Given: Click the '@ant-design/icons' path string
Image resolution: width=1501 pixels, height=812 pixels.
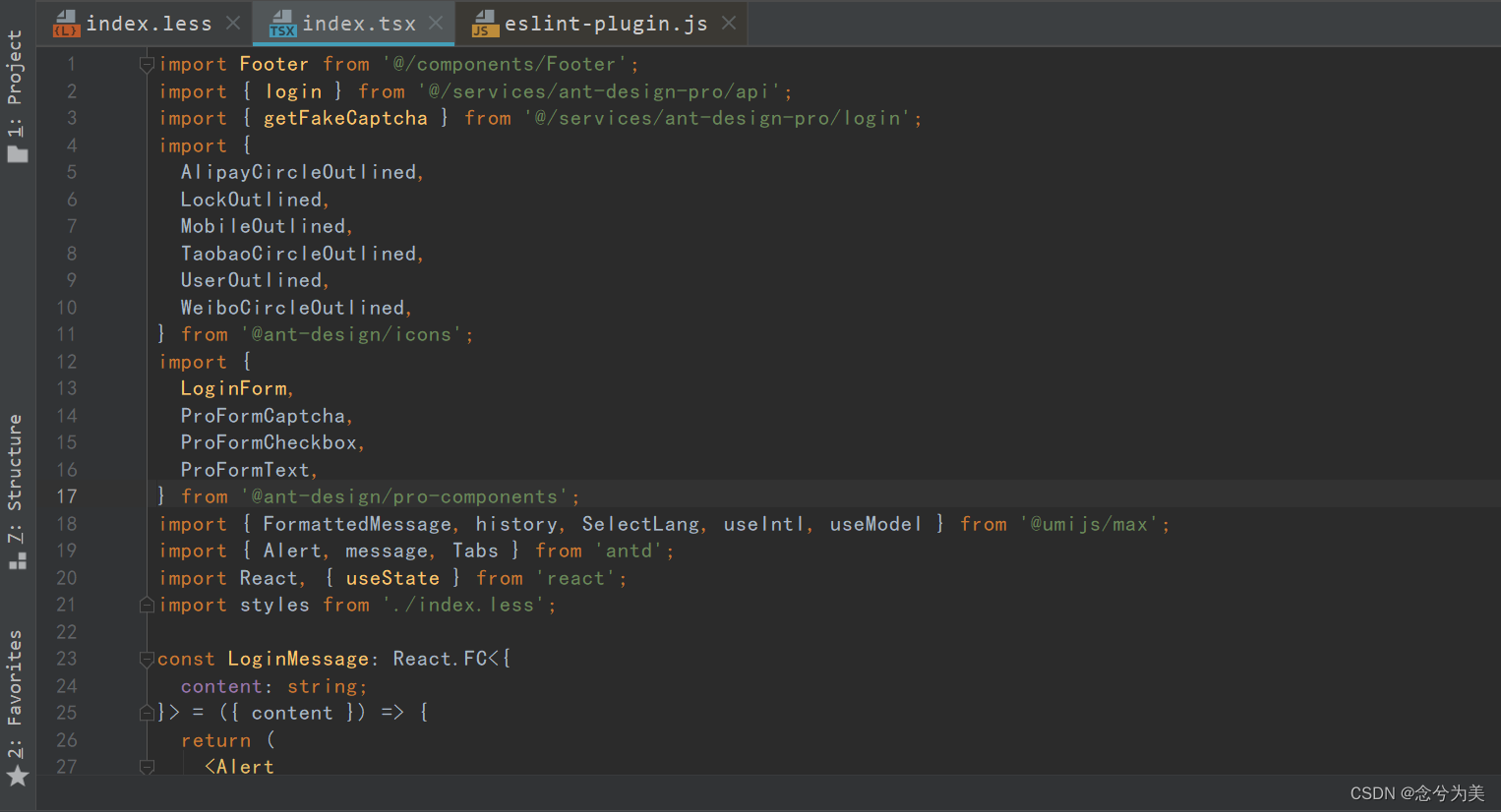Looking at the screenshot, I should (351, 334).
